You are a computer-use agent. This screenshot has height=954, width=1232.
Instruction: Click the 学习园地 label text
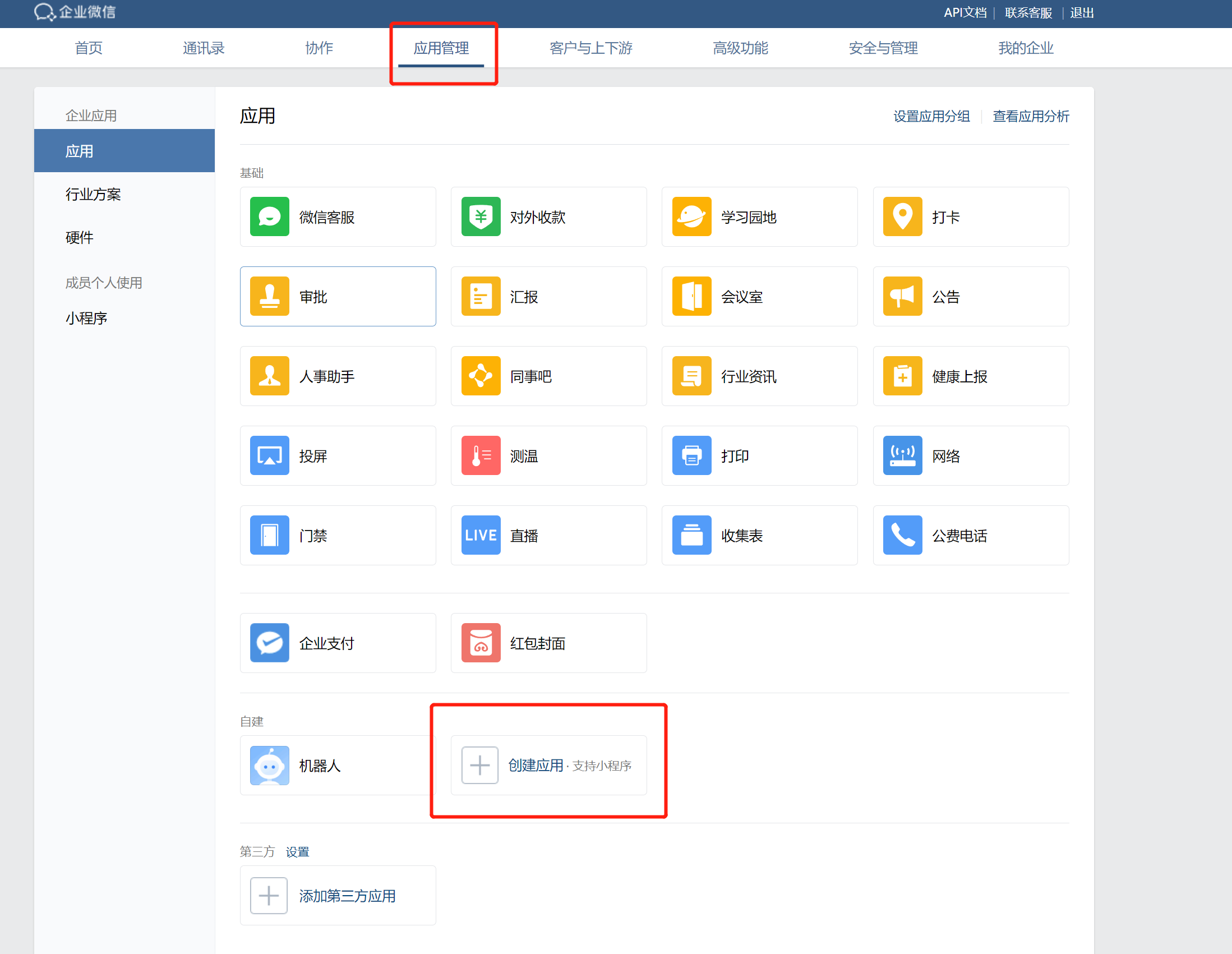749,217
